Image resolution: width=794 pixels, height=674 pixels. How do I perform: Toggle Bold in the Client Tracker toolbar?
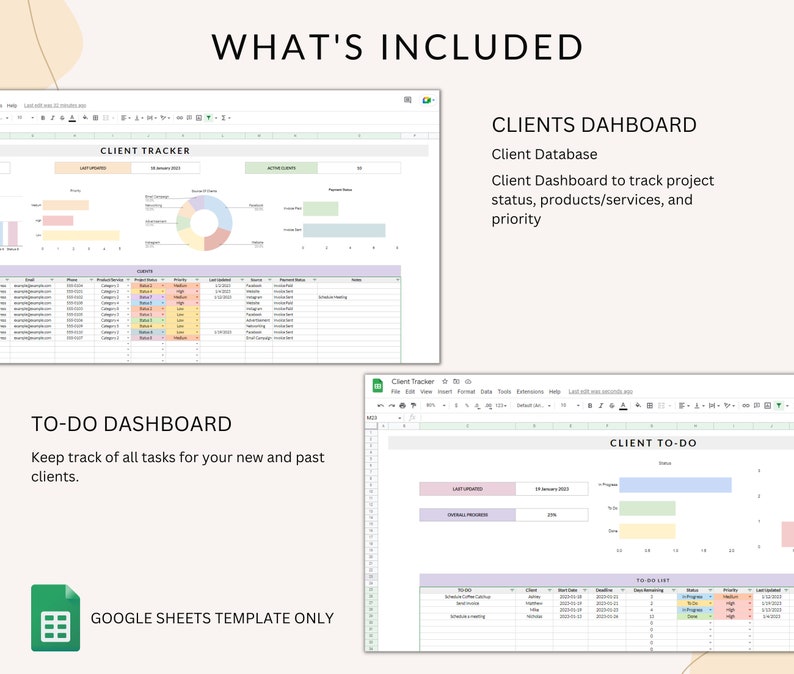(43, 118)
